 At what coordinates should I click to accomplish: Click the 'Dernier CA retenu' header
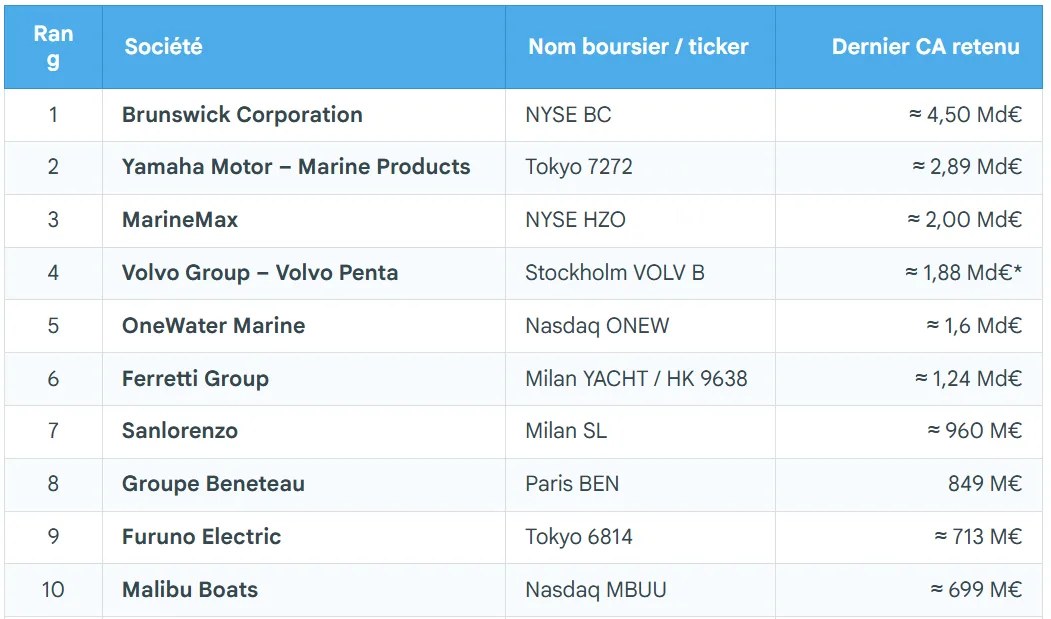(909, 47)
